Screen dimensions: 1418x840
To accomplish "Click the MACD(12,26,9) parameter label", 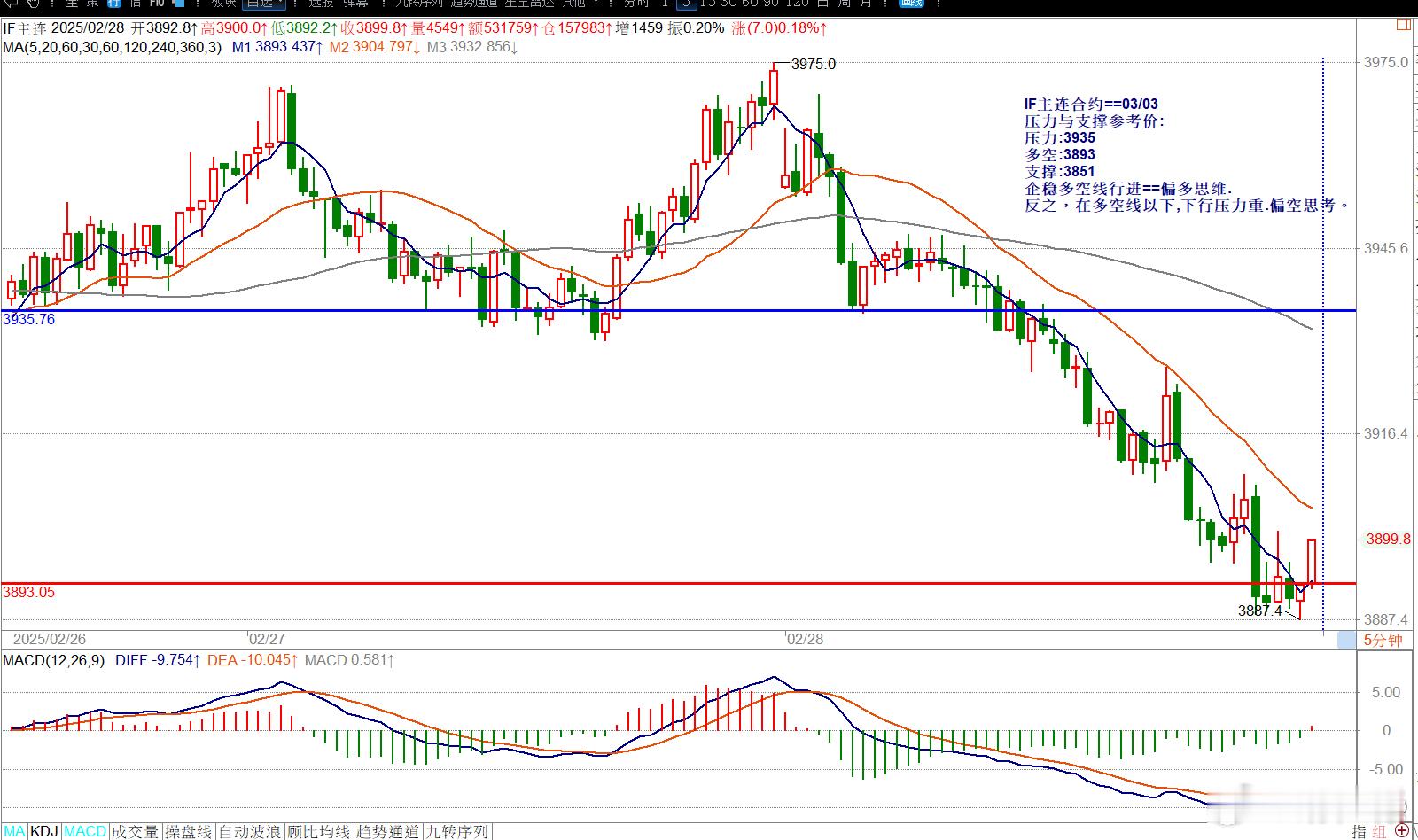I will click(x=53, y=660).
